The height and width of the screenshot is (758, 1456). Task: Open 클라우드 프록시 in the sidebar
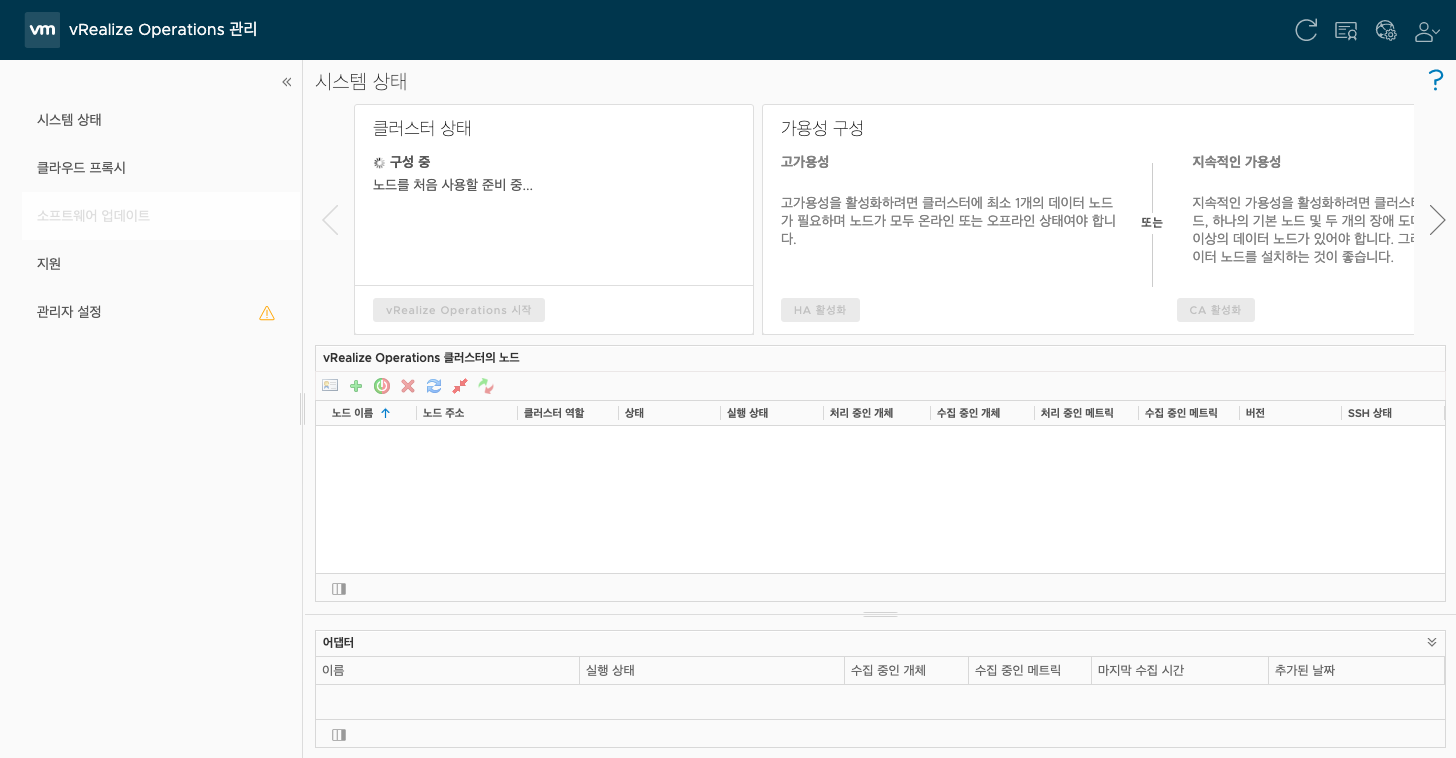pos(82,168)
